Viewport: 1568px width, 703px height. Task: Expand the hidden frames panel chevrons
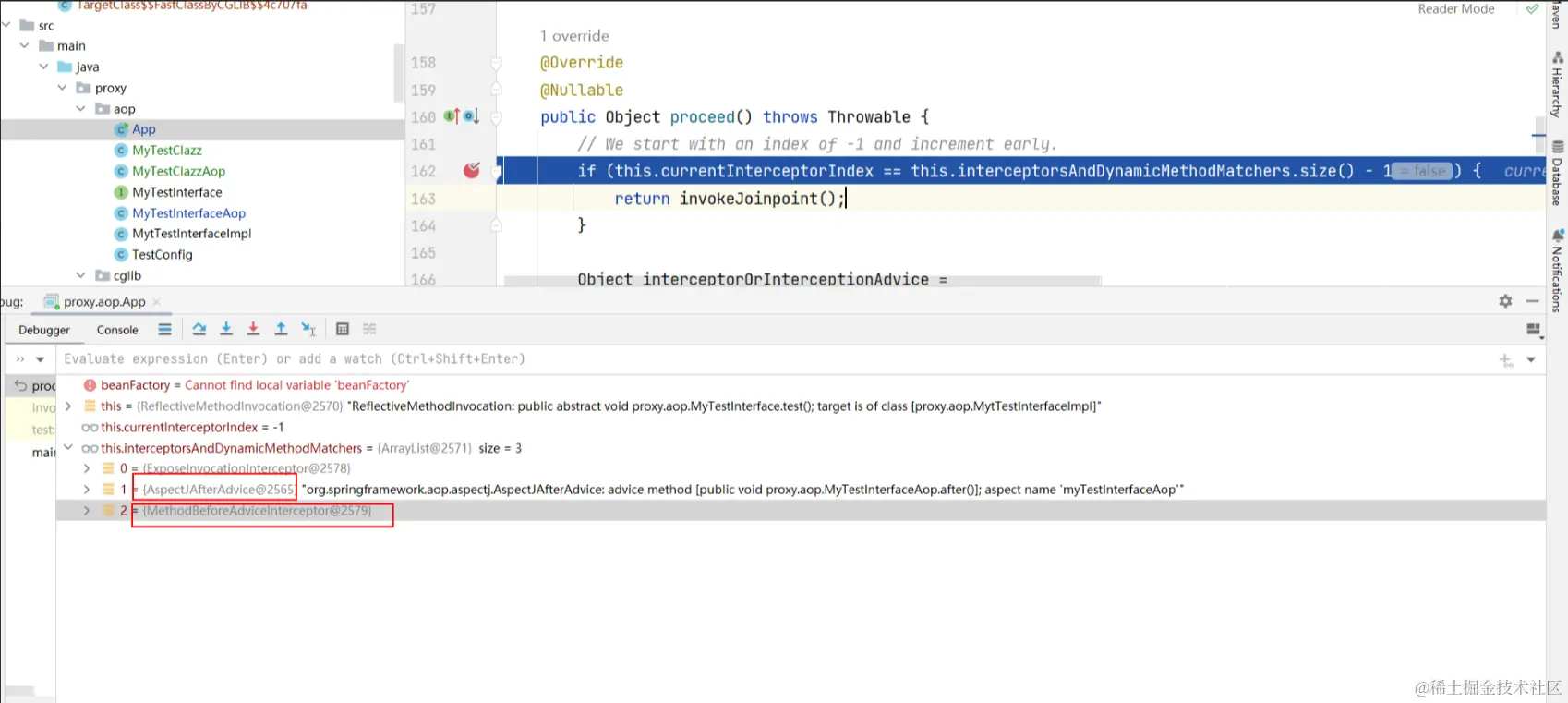[x=20, y=359]
